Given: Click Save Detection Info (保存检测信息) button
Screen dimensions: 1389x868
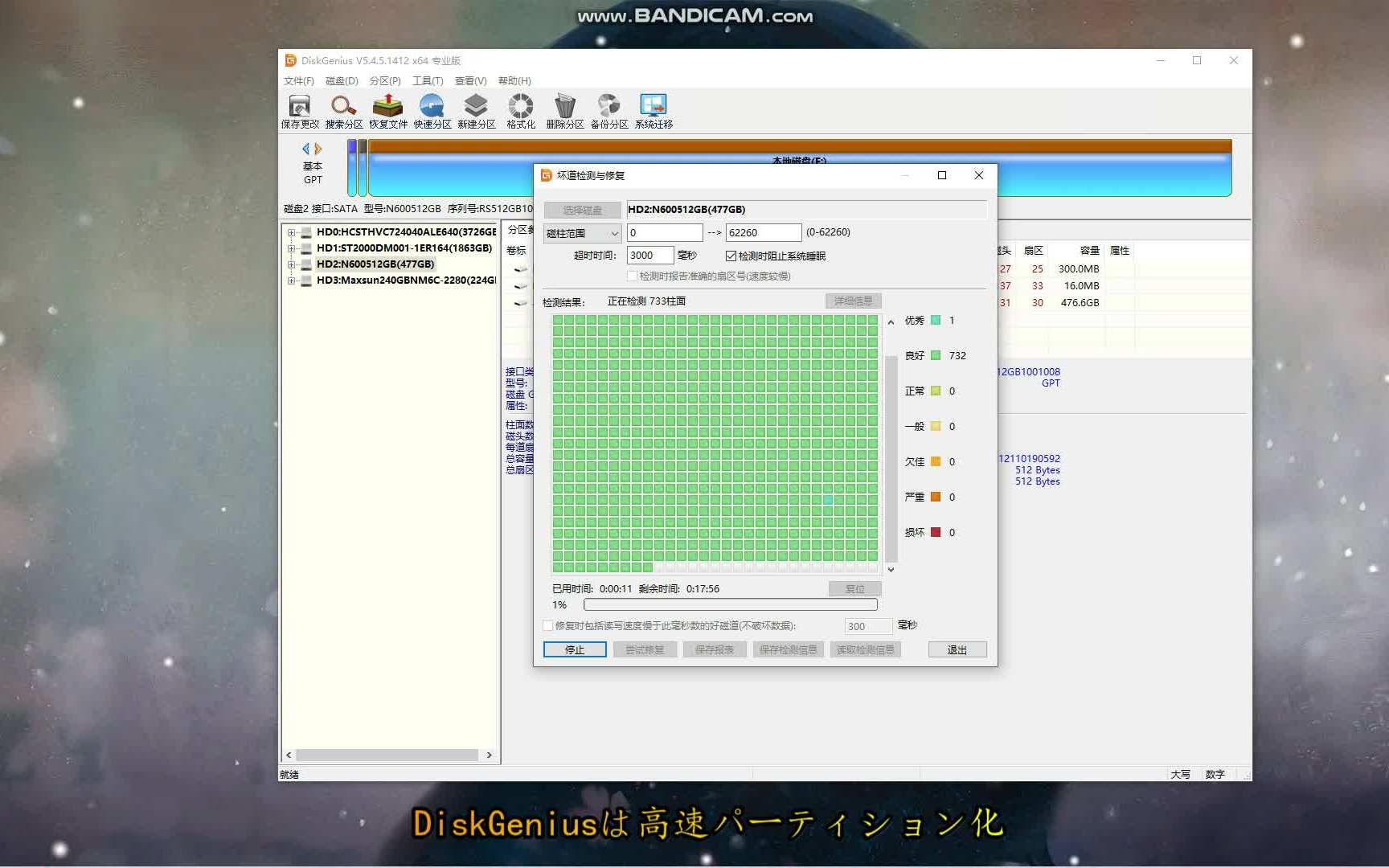Looking at the screenshot, I should click(x=789, y=649).
